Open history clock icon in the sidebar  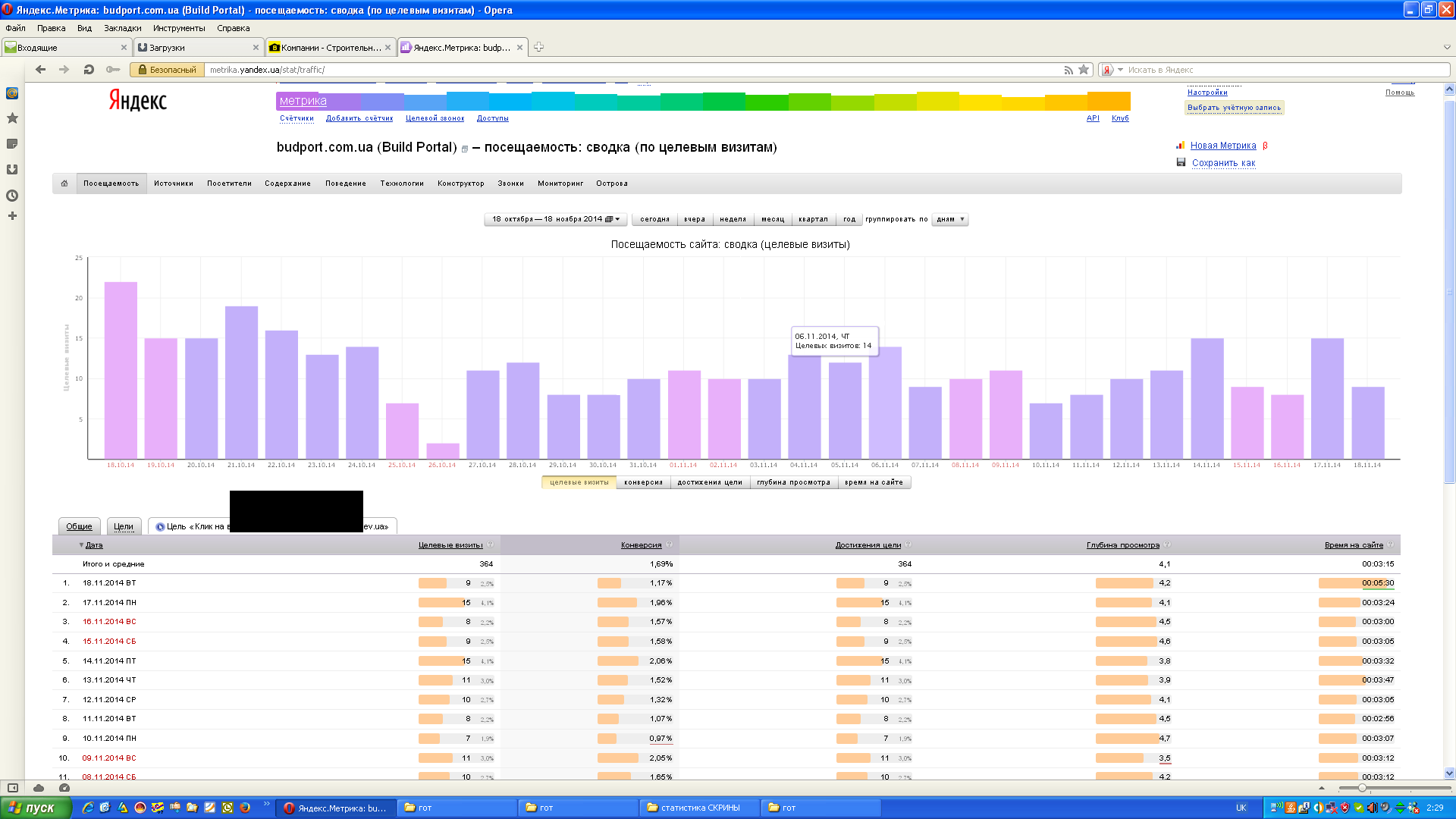[x=12, y=196]
